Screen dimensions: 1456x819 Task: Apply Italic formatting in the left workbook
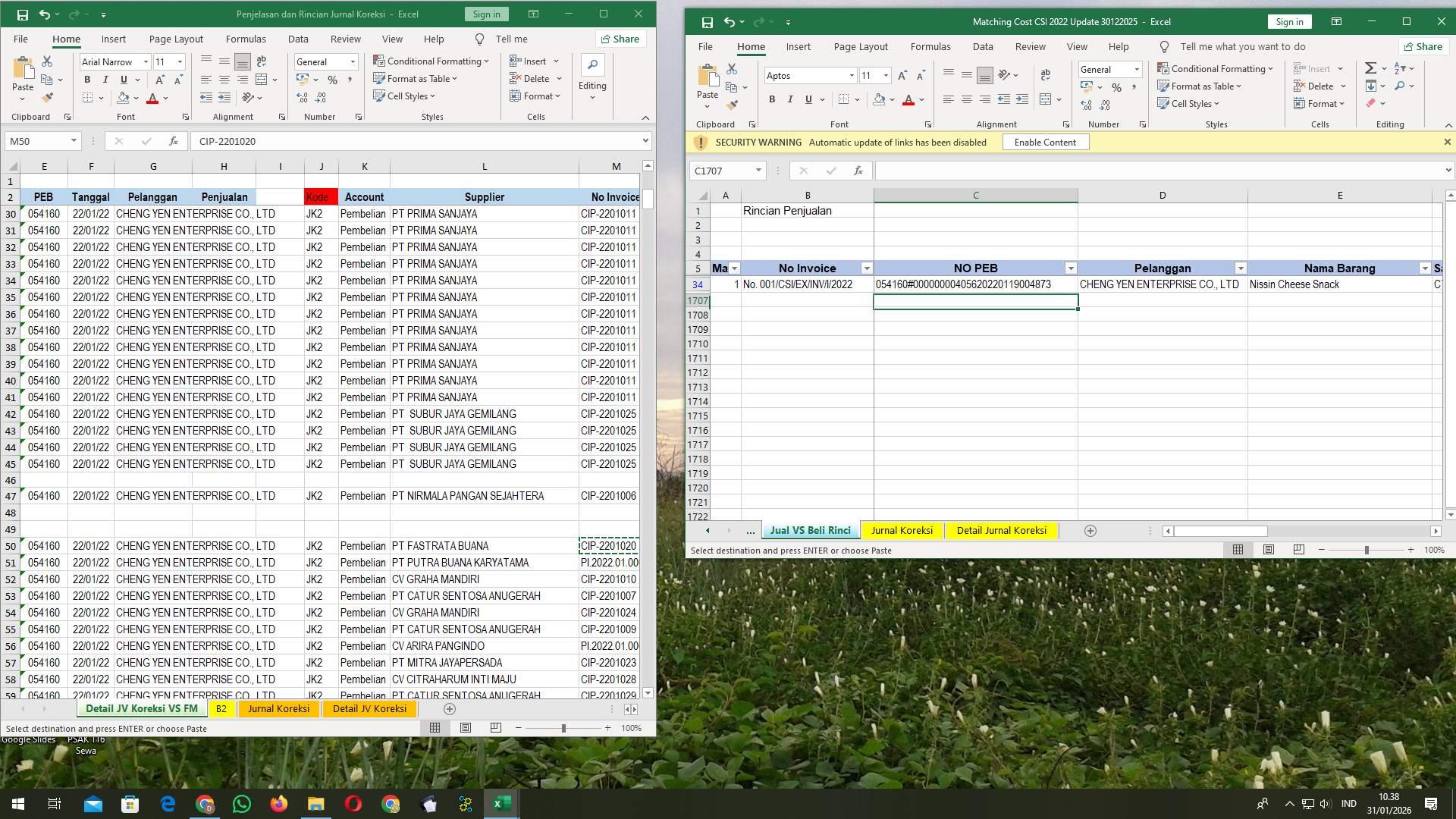click(x=105, y=79)
